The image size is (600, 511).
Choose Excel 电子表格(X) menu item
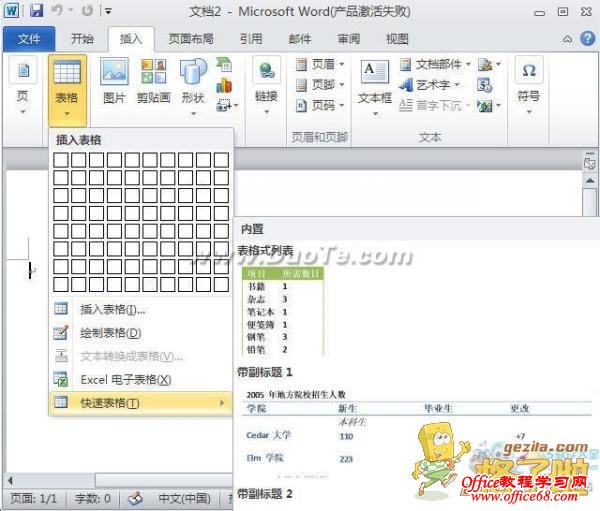click(141, 379)
